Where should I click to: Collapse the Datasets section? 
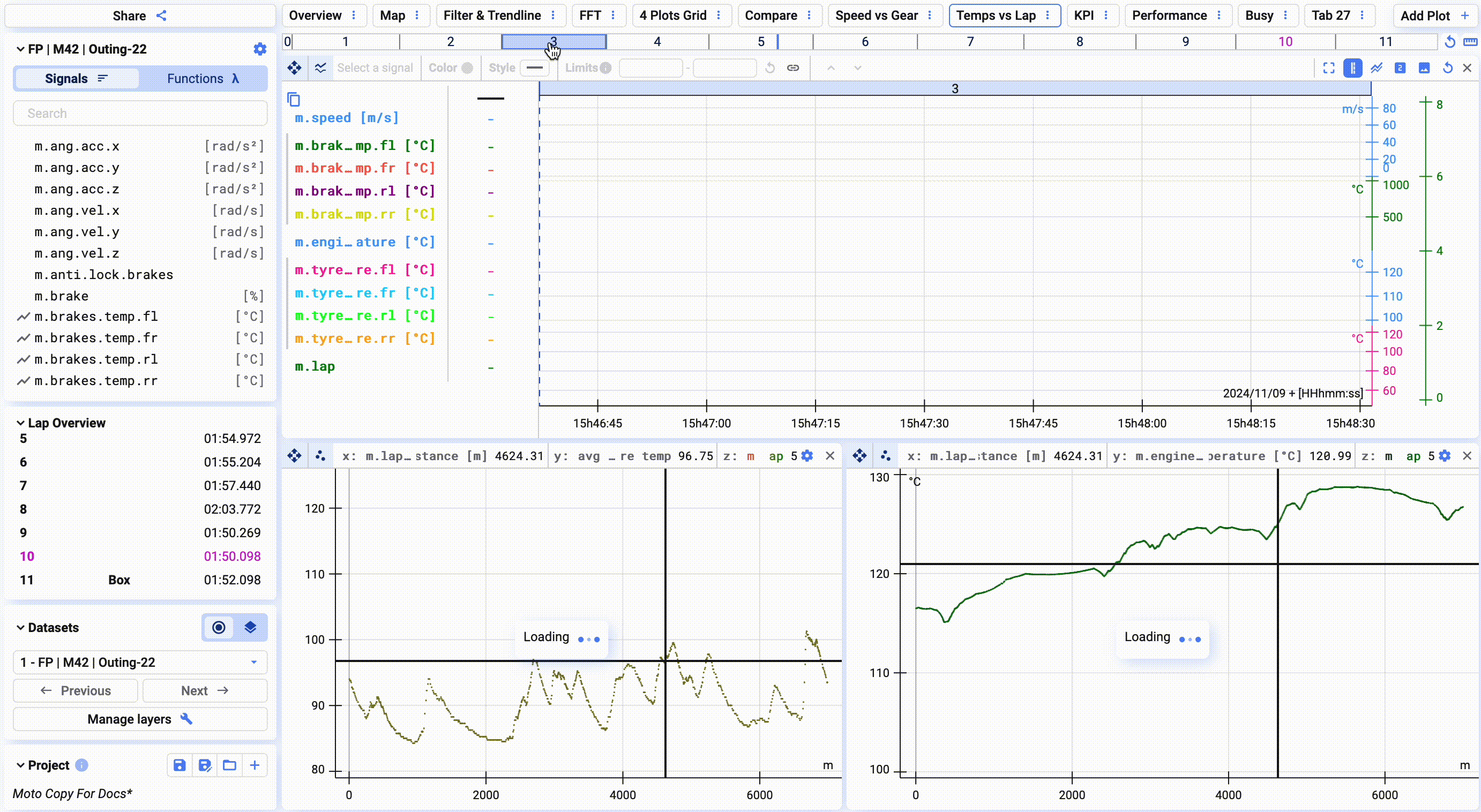pos(20,628)
